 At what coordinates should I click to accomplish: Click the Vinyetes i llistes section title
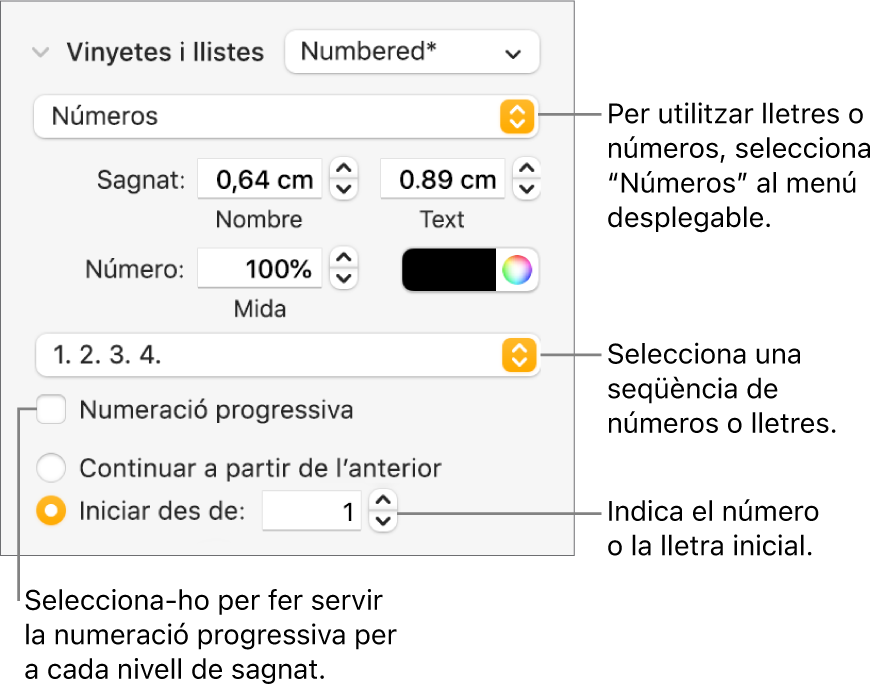[x=165, y=52]
